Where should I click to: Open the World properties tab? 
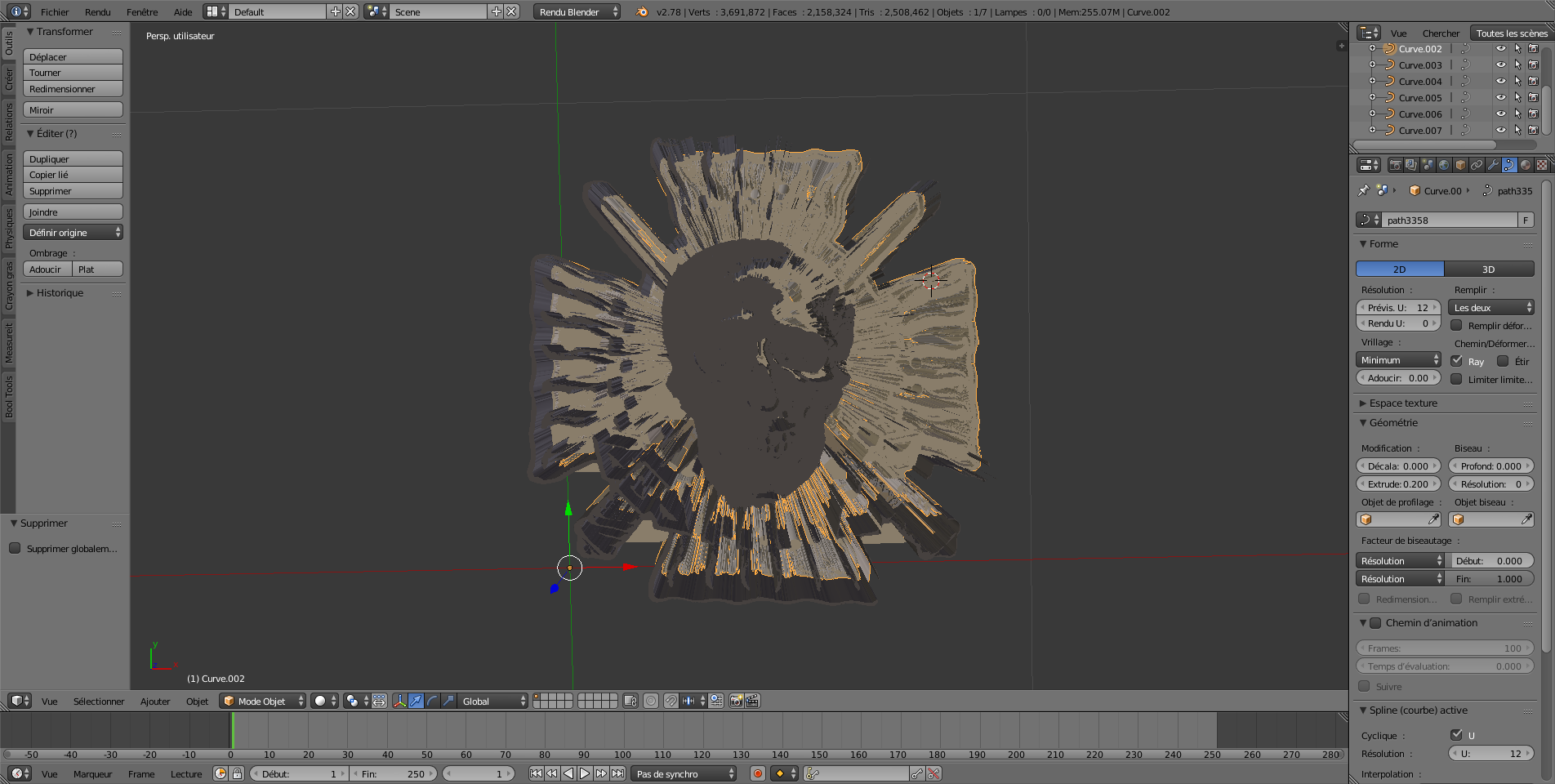[x=1444, y=165]
